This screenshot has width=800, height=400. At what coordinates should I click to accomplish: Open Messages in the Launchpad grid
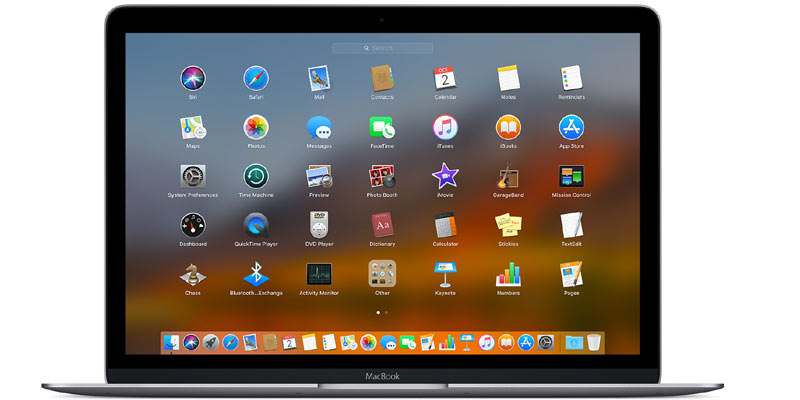point(319,128)
